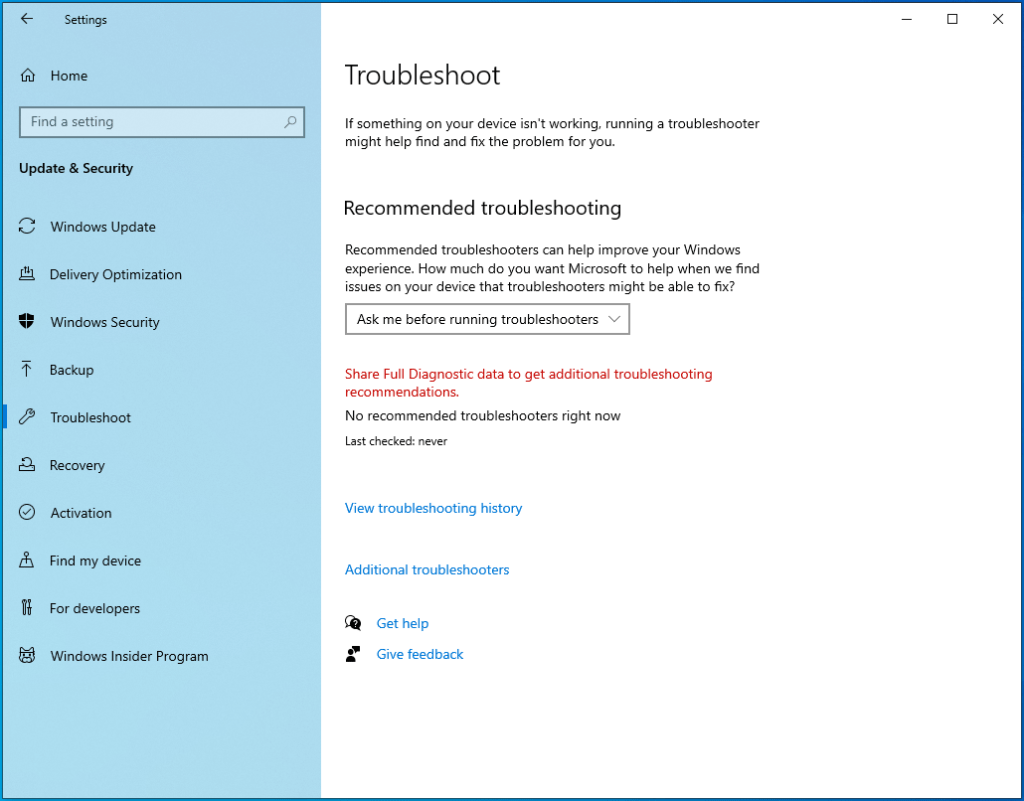1024x801 pixels.
Task: Open the Recovery section
Action: tap(26, 465)
